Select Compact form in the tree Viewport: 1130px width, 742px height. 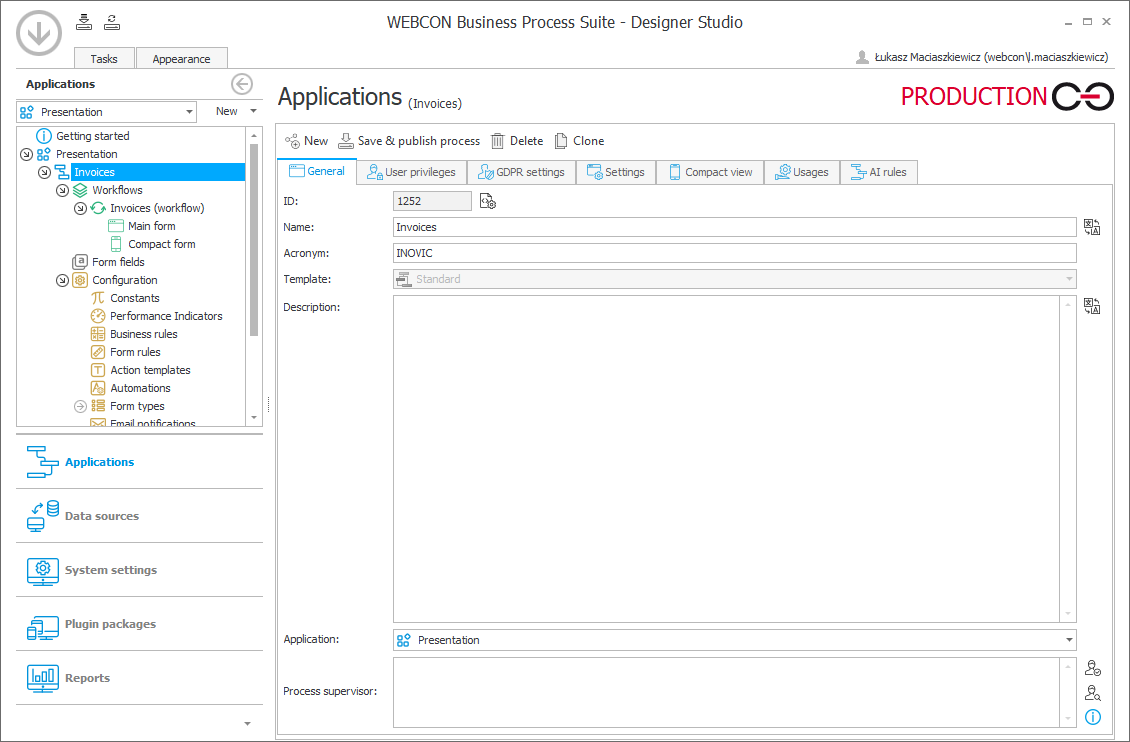[161, 244]
